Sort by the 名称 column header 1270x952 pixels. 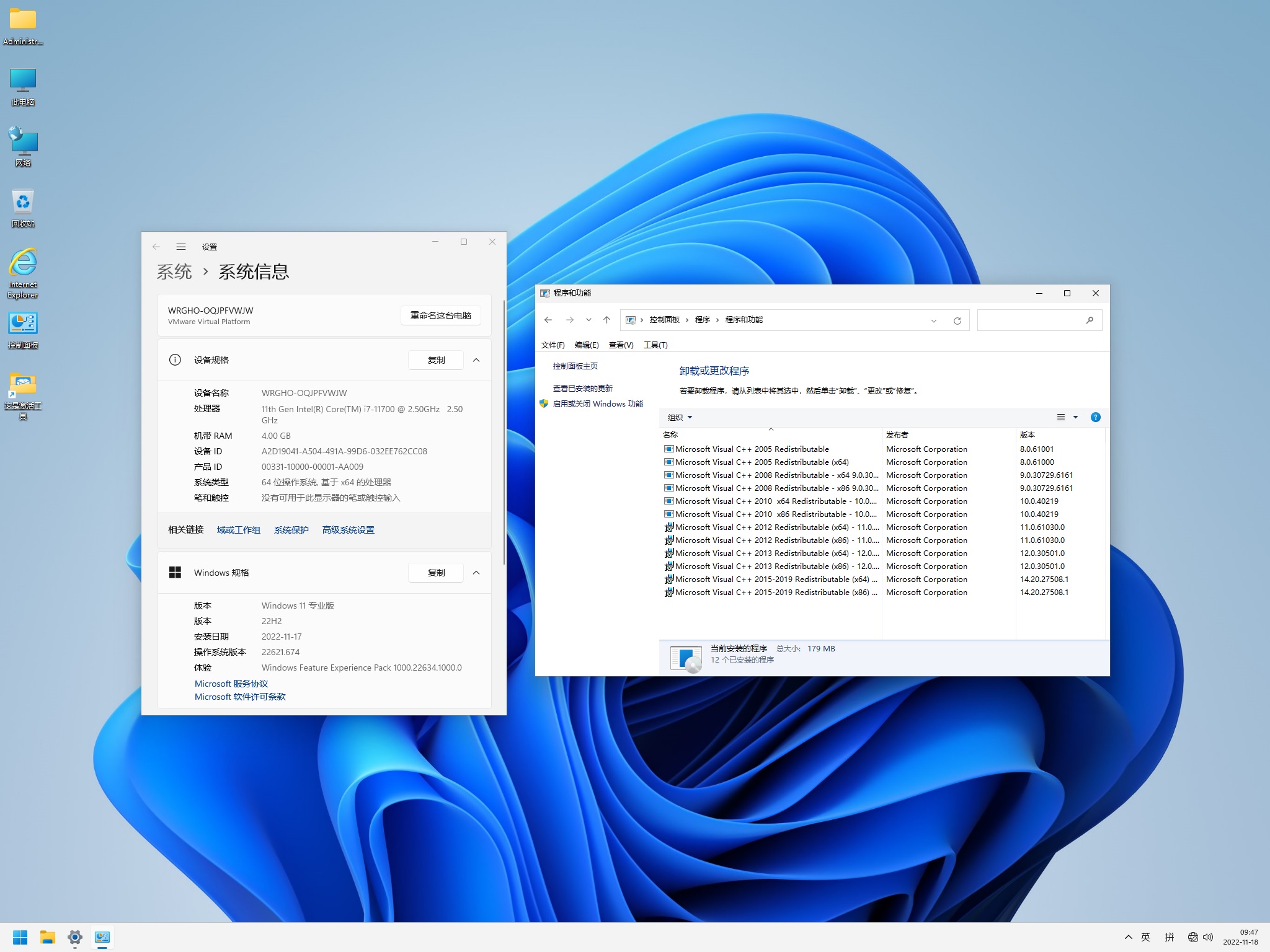(770, 434)
